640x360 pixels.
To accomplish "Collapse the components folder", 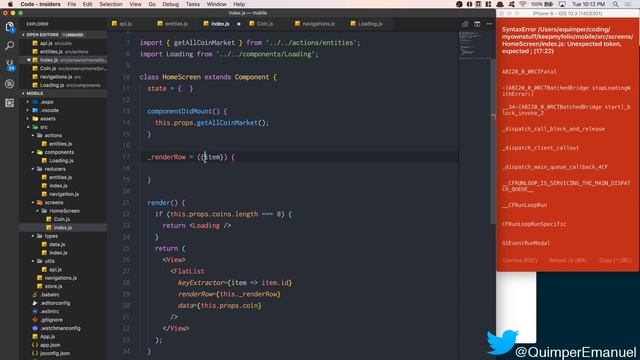I will pos(33,152).
